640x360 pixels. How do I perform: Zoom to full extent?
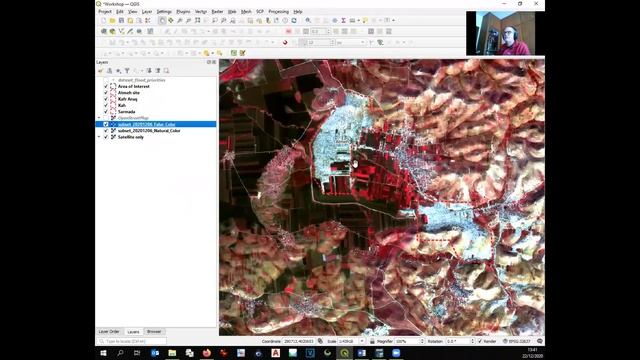[198, 20]
